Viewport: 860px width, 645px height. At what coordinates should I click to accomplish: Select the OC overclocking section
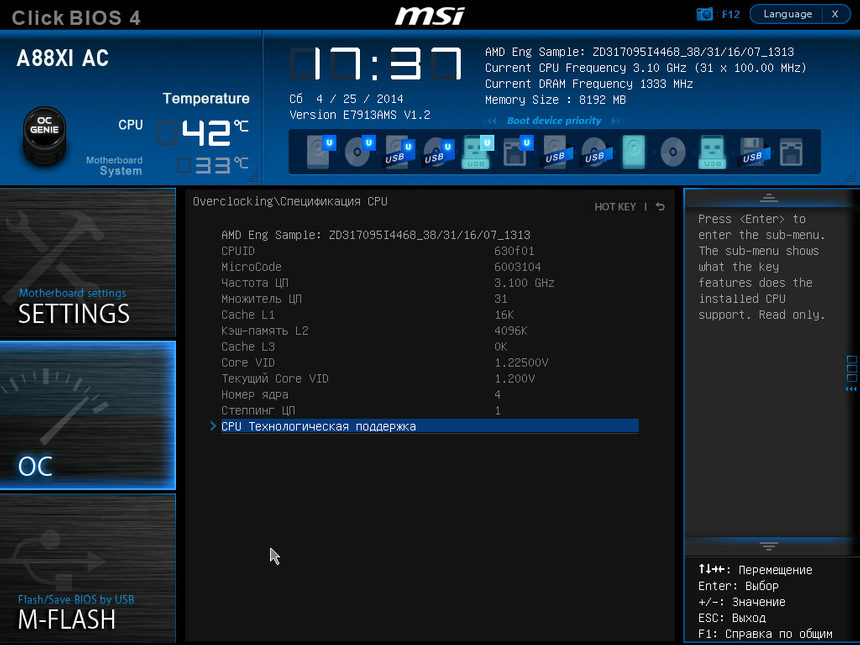pos(88,415)
